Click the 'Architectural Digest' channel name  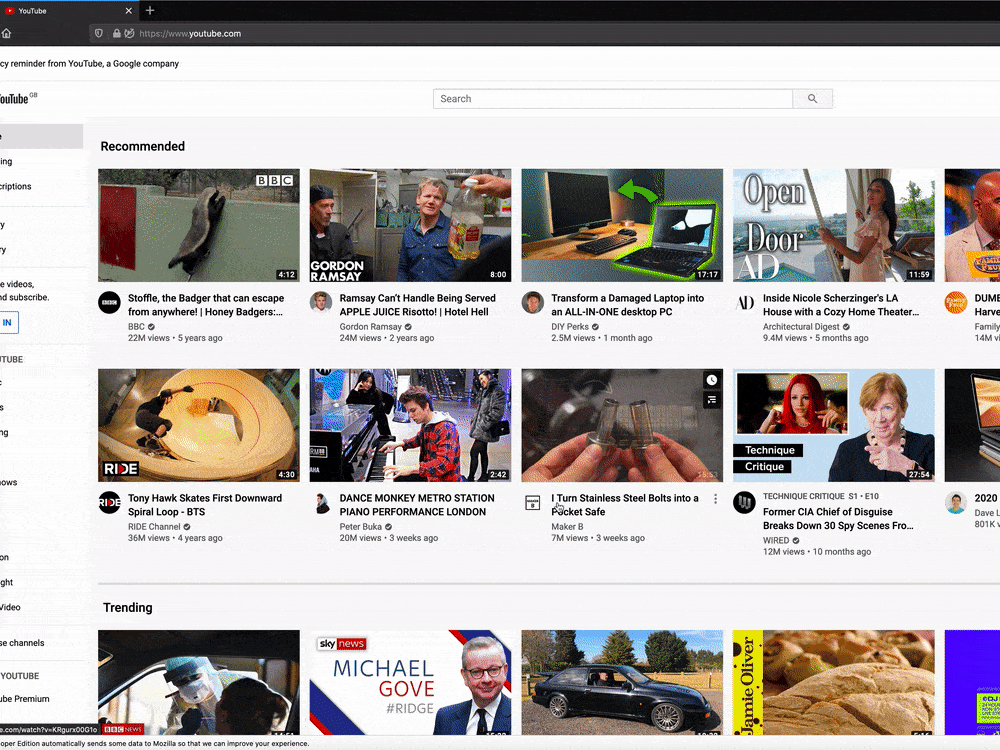coord(801,327)
